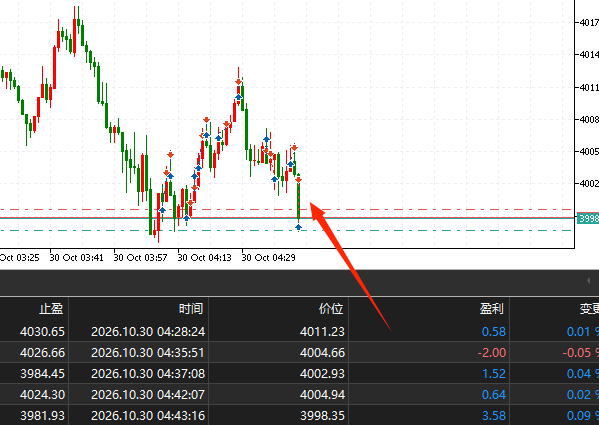Click the 30 Oct 04:13 time axis label
Screen dimensions: 599x425
pyautogui.click(x=204, y=258)
